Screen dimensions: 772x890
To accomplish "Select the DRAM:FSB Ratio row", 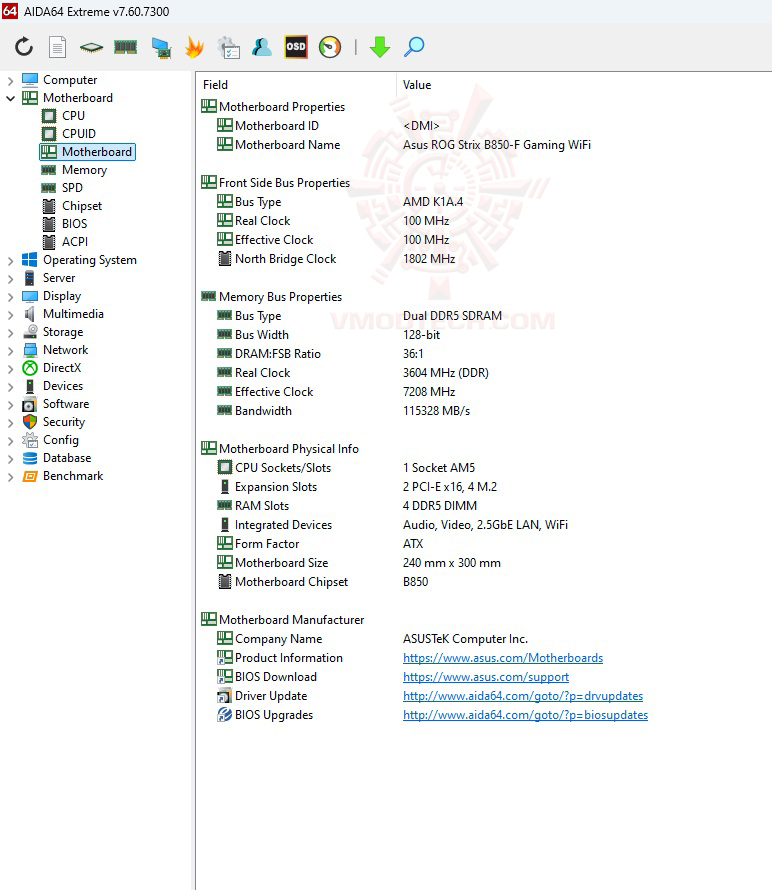I will (484, 354).
